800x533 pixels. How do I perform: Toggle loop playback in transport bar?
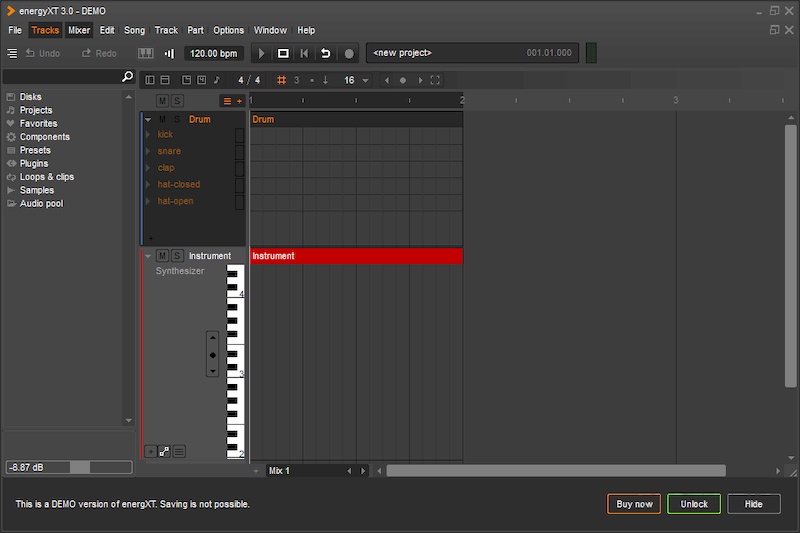(326, 53)
